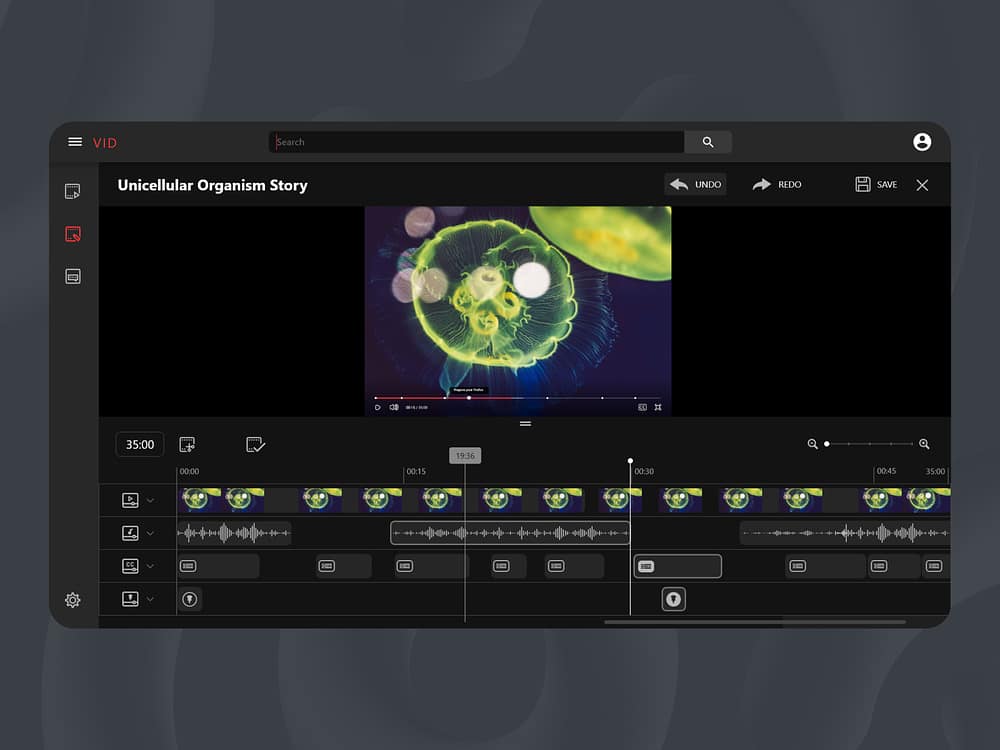Select the first sidebar video library tab

tap(73, 191)
